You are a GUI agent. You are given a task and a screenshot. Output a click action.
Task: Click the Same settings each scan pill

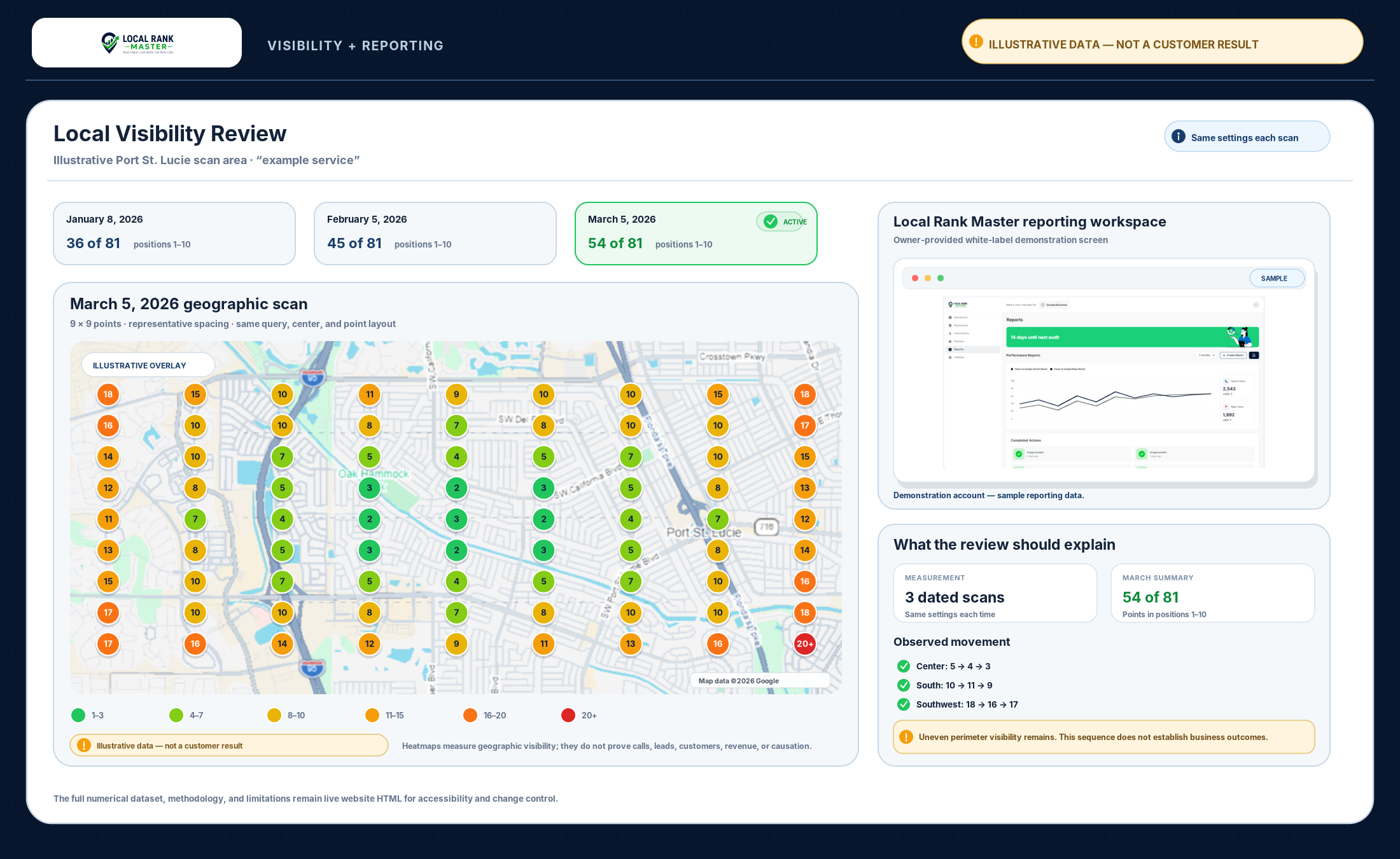tap(1247, 136)
